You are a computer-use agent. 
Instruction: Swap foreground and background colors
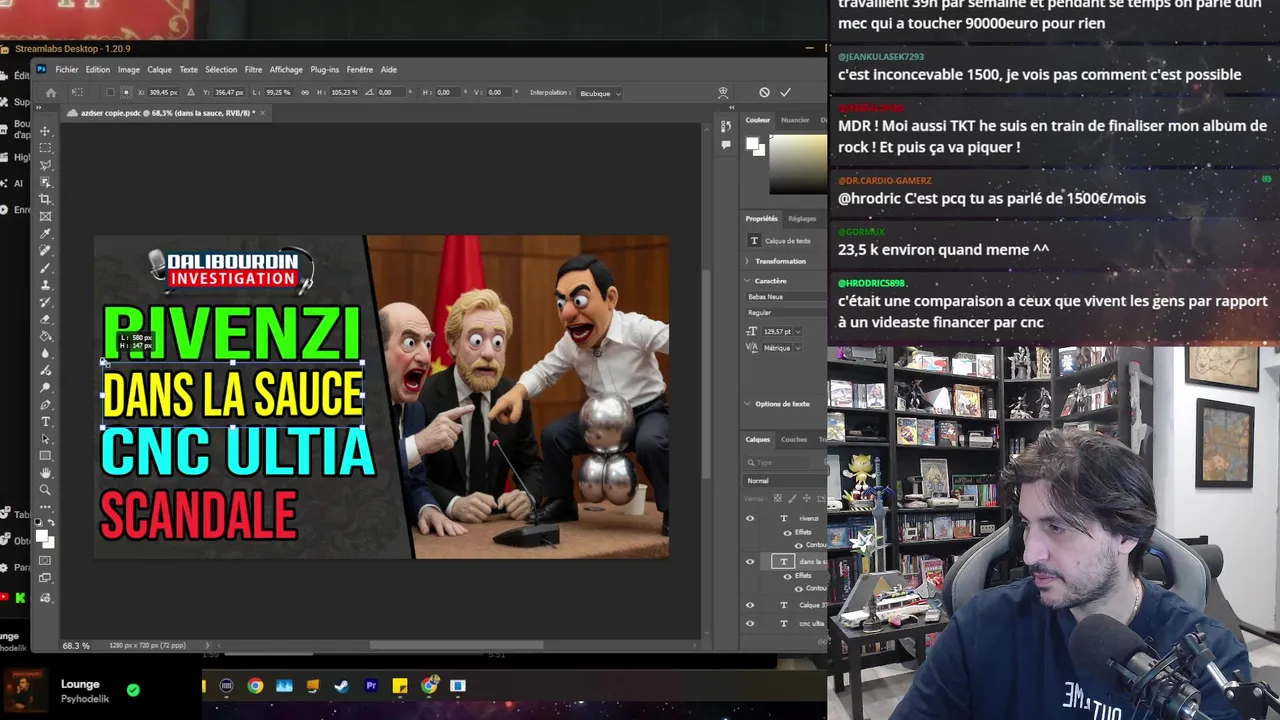point(50,523)
